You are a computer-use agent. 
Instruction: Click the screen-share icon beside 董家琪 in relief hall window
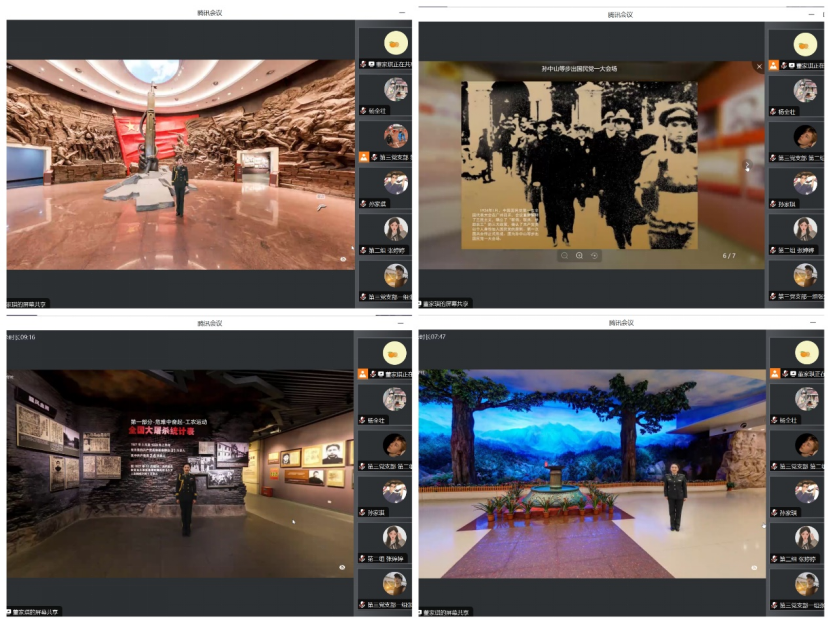click(372, 64)
